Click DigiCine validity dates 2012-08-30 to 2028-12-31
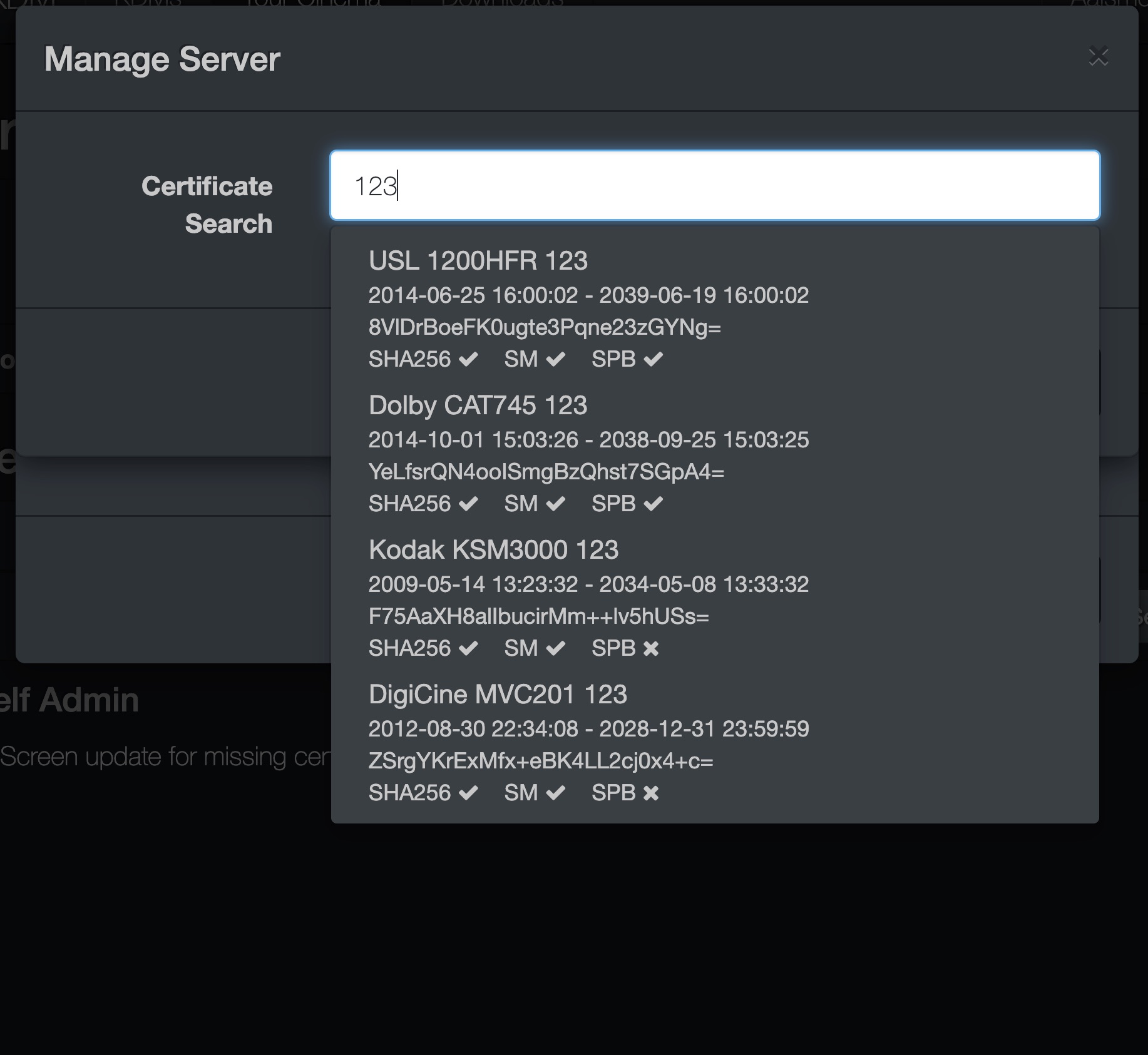 click(588, 729)
